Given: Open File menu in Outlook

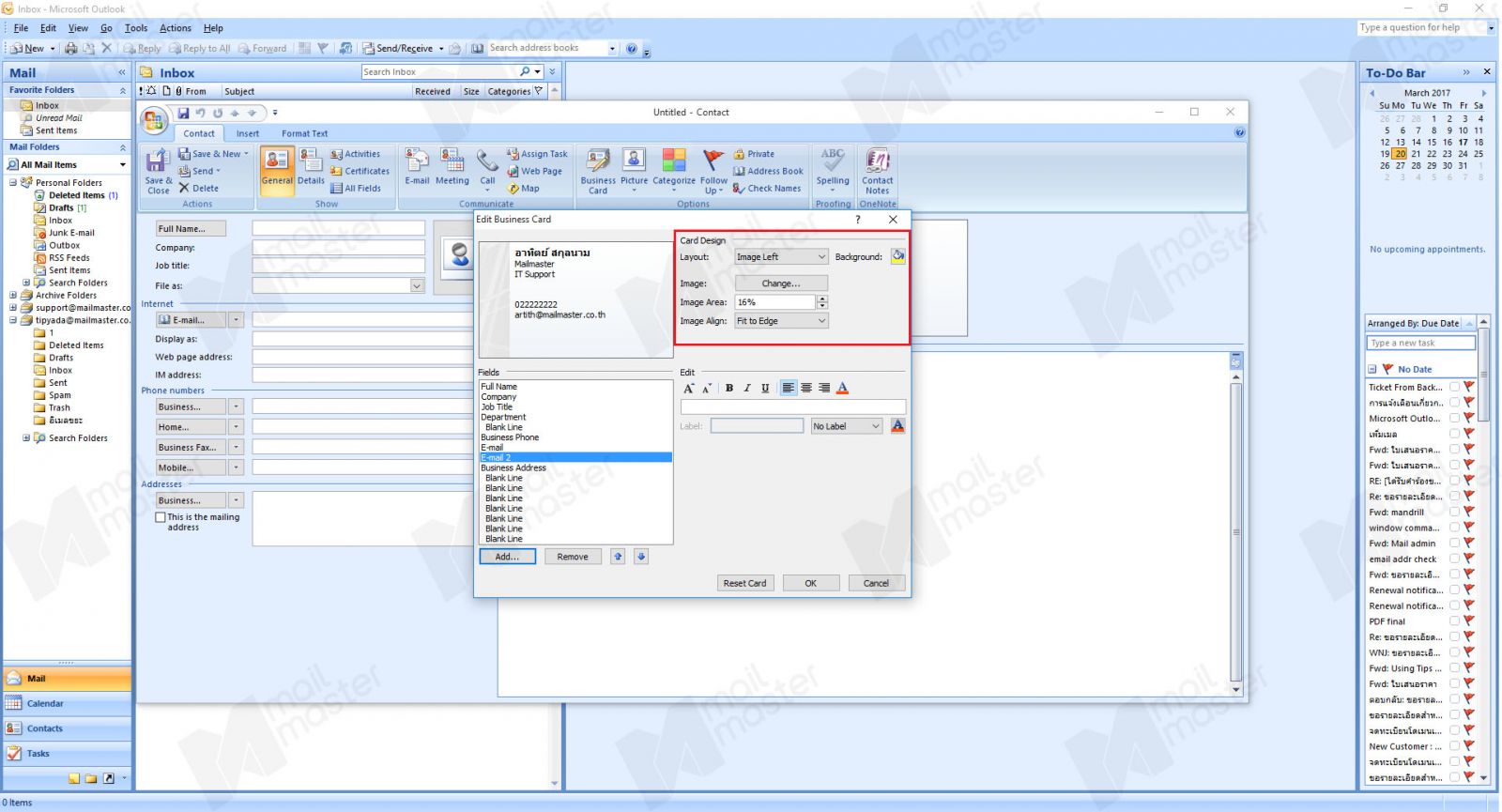Looking at the screenshot, I should [21, 28].
